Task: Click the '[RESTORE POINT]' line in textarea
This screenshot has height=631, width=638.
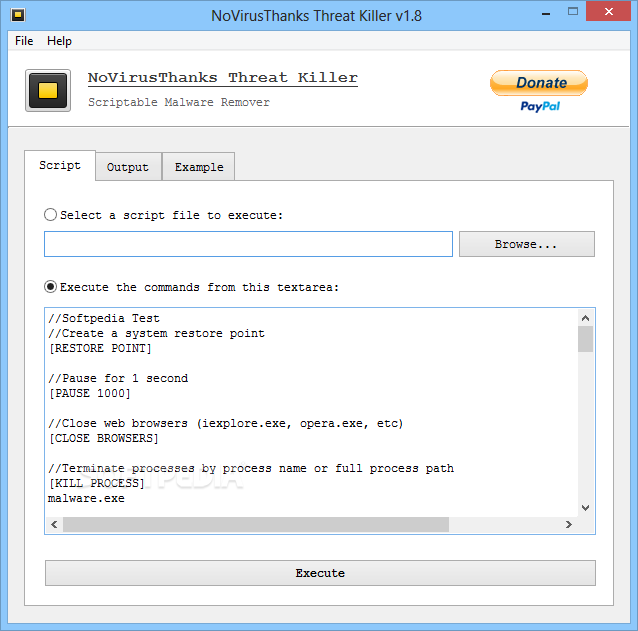Action: point(100,348)
